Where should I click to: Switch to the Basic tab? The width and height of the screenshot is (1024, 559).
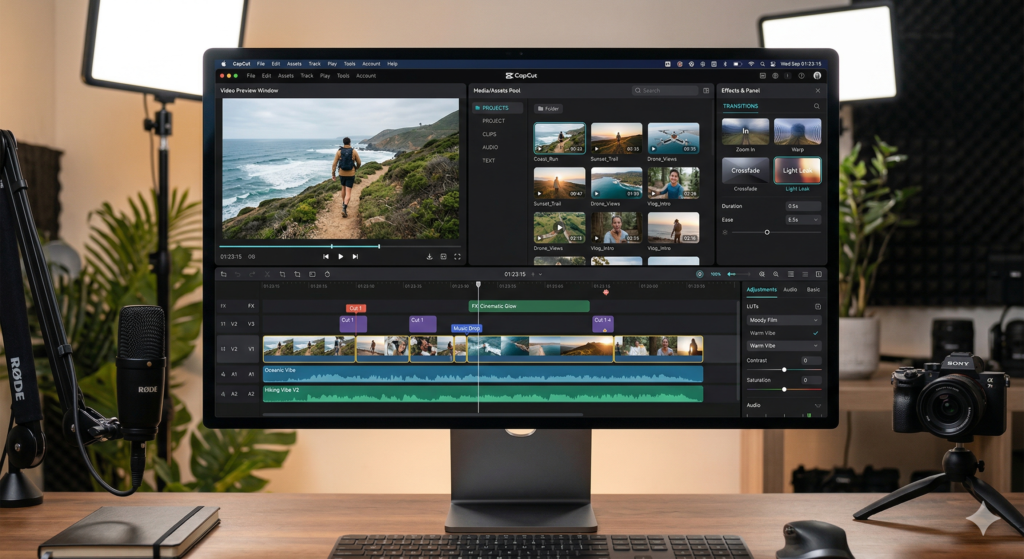[813, 289]
